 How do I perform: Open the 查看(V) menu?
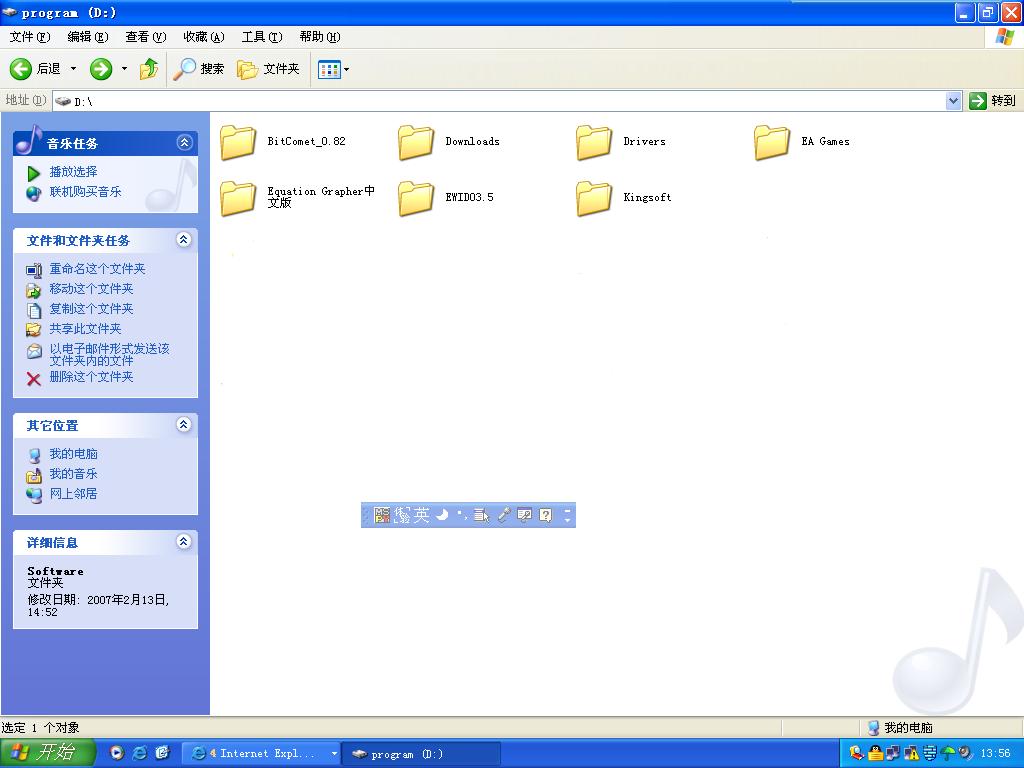coord(146,37)
